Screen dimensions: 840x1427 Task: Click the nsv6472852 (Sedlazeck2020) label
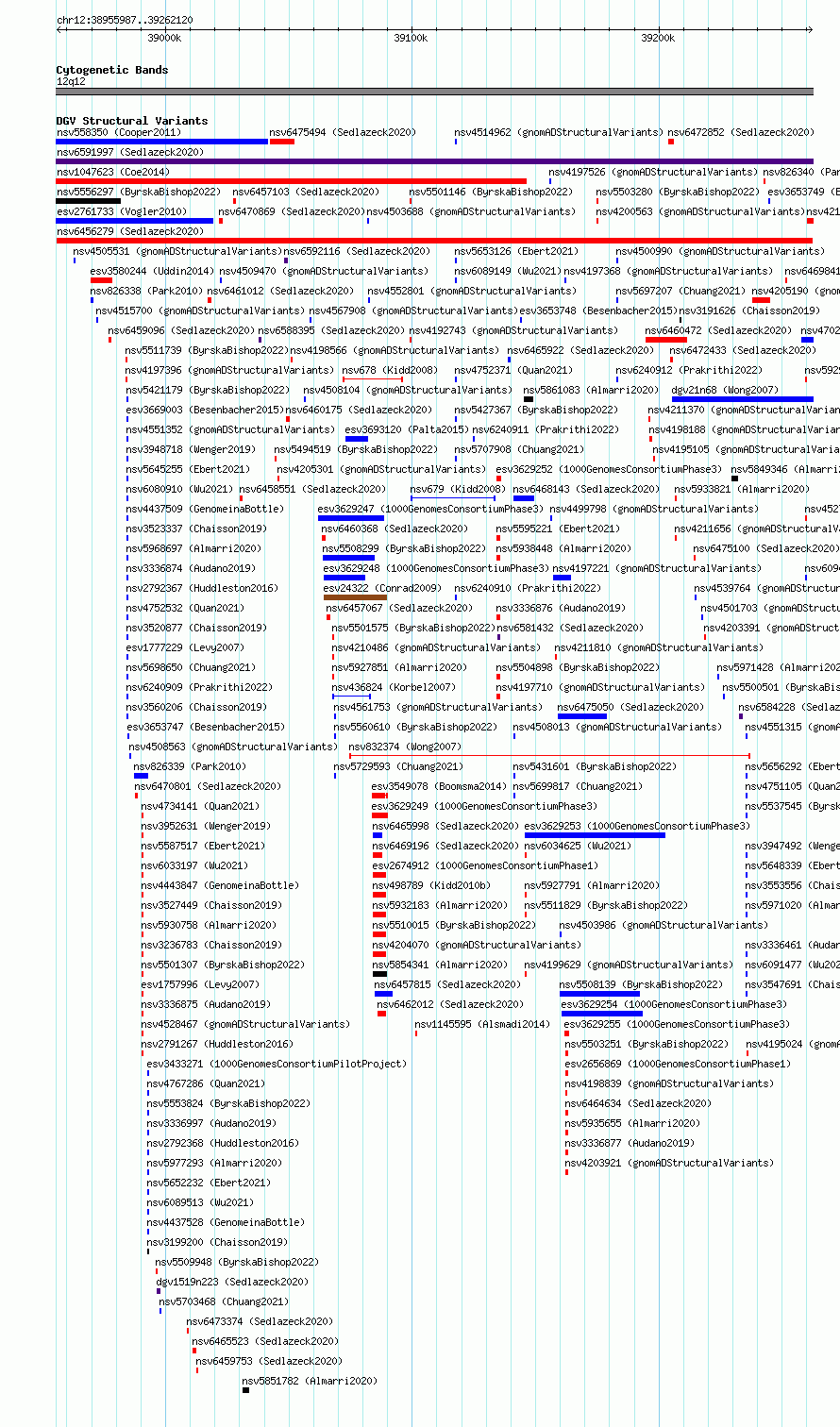(x=741, y=133)
